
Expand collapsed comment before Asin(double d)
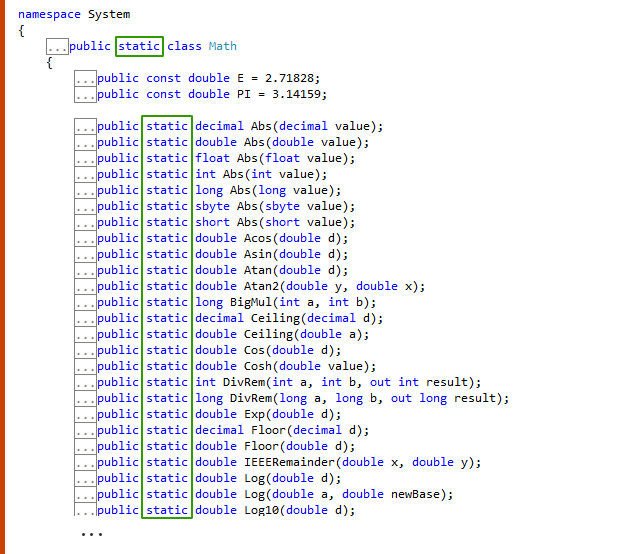(x=85, y=254)
